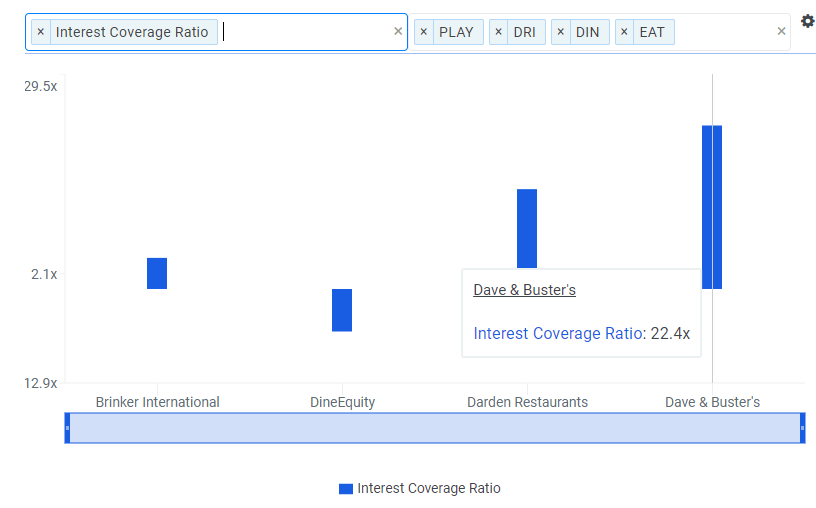Screen dimensions: 816x508
Task: Toggle the Interest Coverage Ratio legend label
Action: pos(429,488)
